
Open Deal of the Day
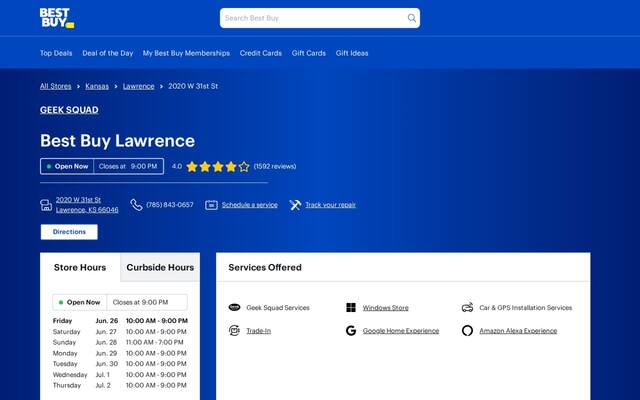coord(108,53)
